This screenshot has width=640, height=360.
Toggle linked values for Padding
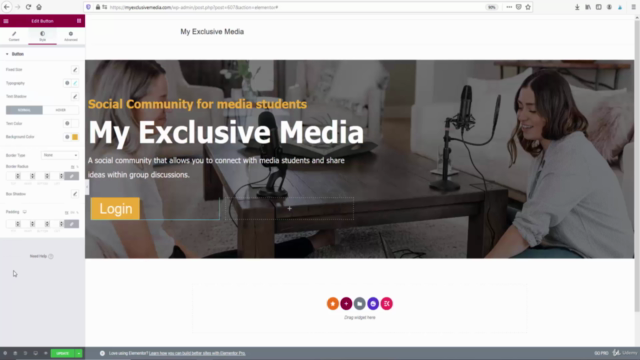click(71, 224)
